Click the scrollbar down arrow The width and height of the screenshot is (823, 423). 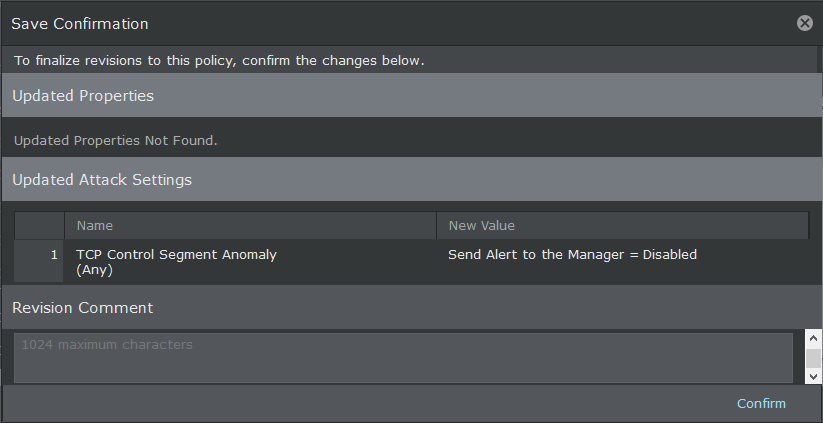pos(814,376)
